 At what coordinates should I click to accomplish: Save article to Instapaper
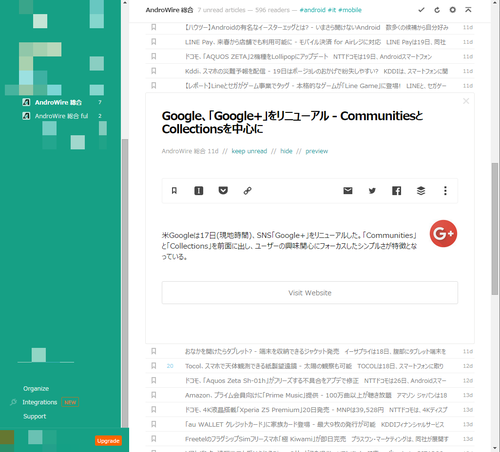pyautogui.click(x=199, y=191)
